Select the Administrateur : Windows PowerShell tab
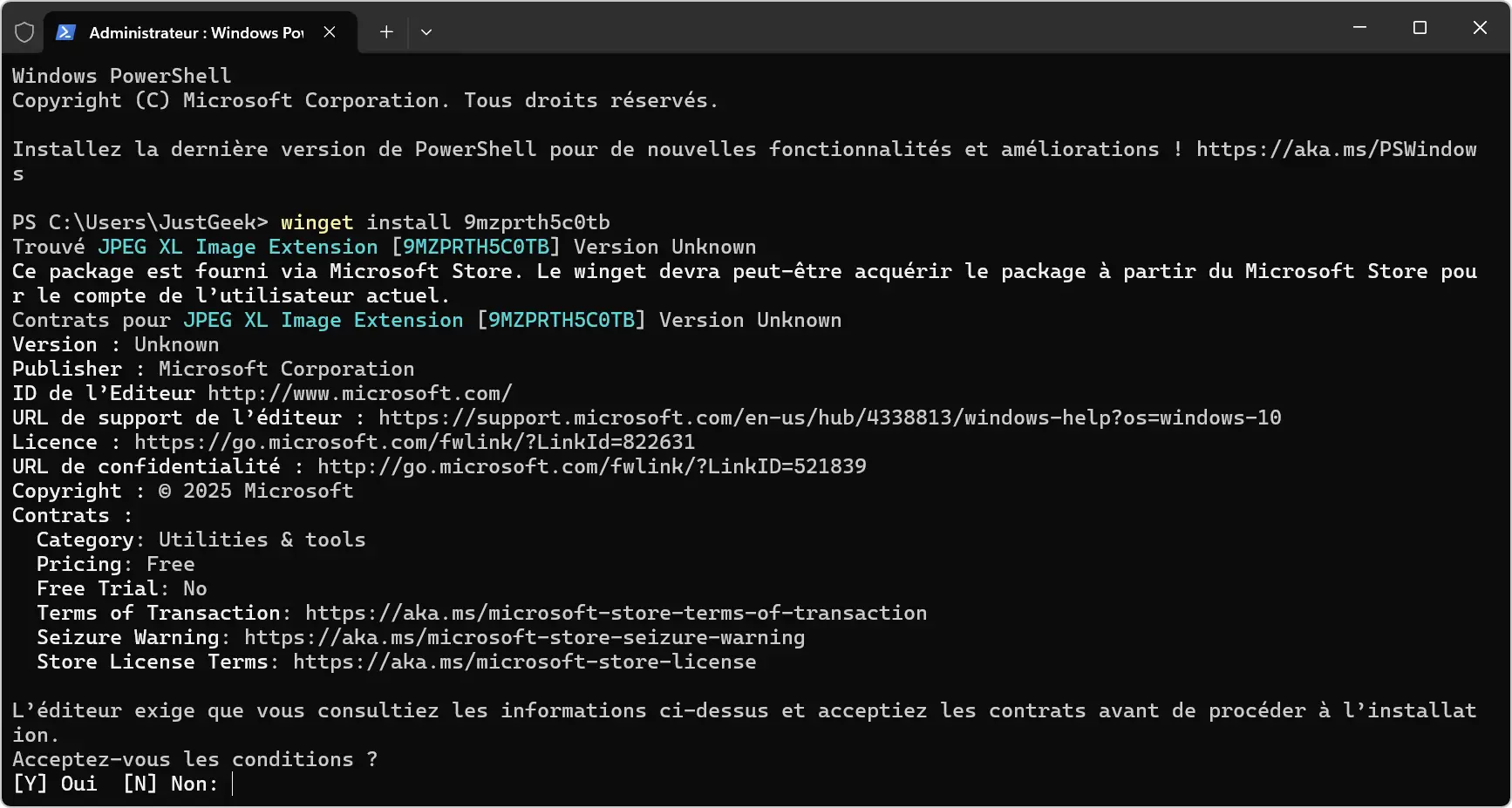1512x808 pixels. (201, 32)
